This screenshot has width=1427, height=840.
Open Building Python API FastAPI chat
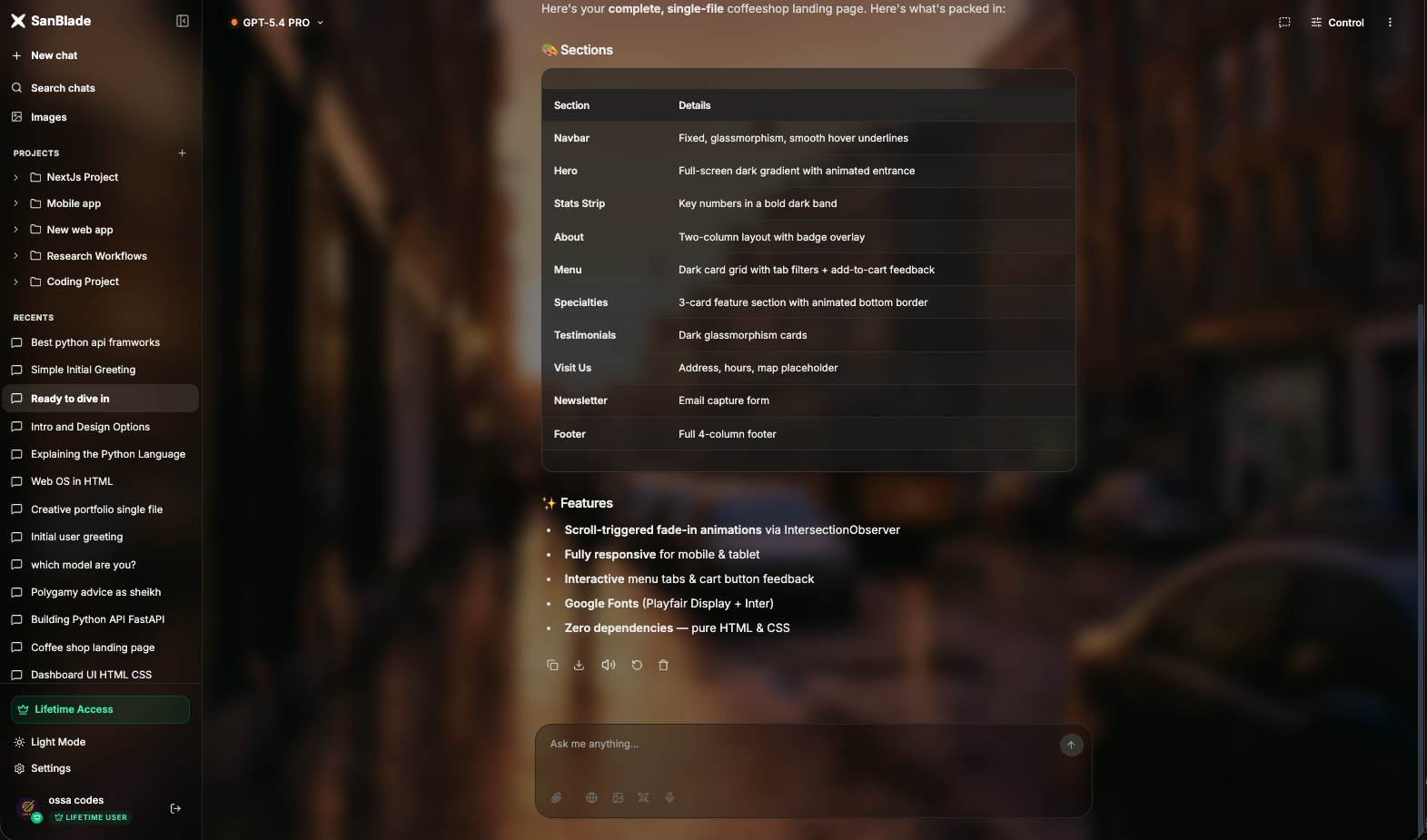(x=97, y=619)
